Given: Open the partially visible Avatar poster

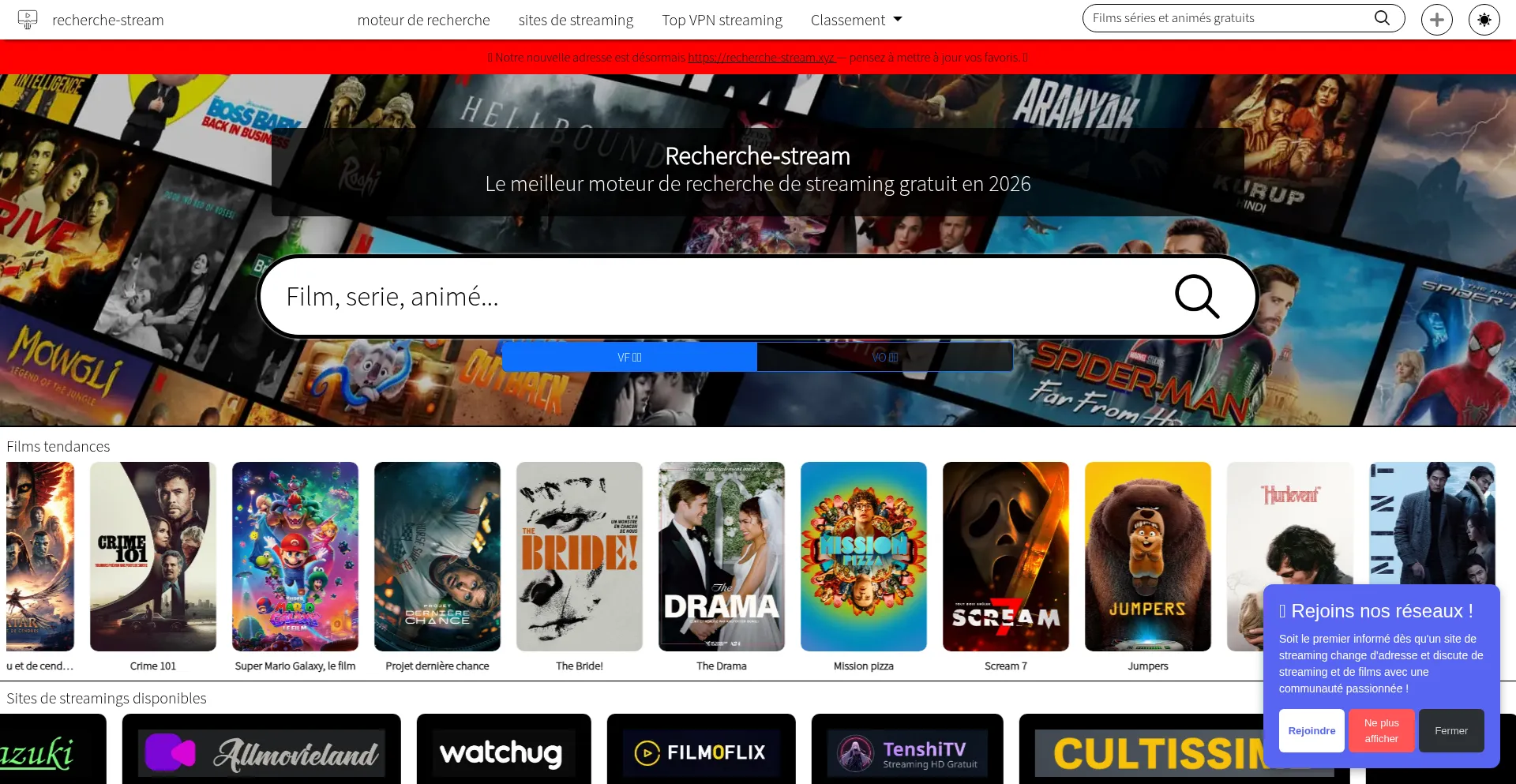Looking at the screenshot, I should pyautogui.click(x=39, y=557).
